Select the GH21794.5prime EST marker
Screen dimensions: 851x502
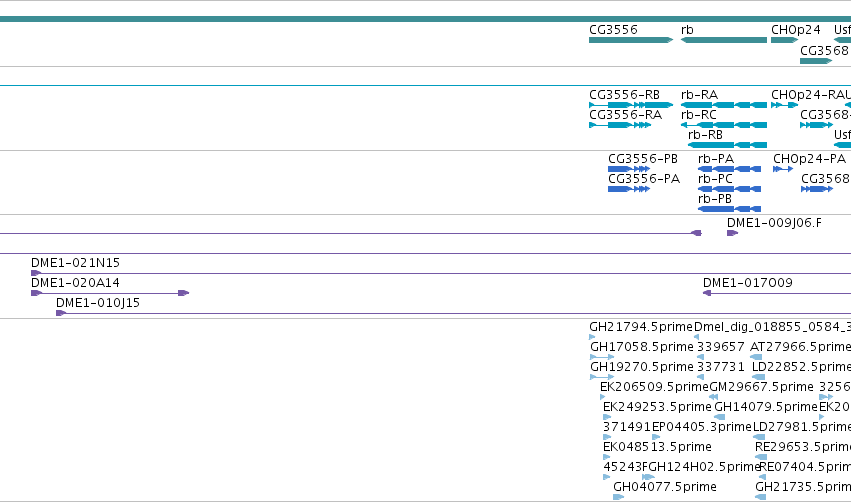pyautogui.click(x=592, y=337)
